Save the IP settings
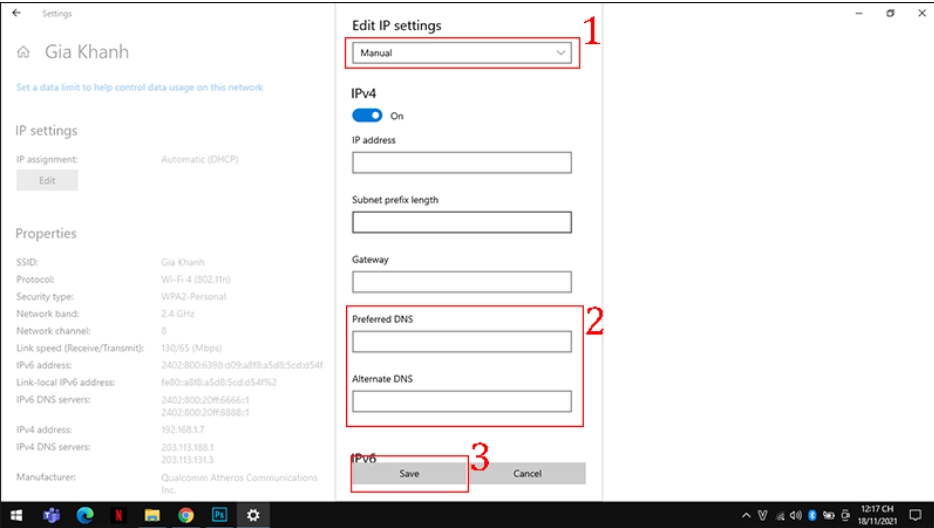The image size is (934, 528). (x=409, y=474)
